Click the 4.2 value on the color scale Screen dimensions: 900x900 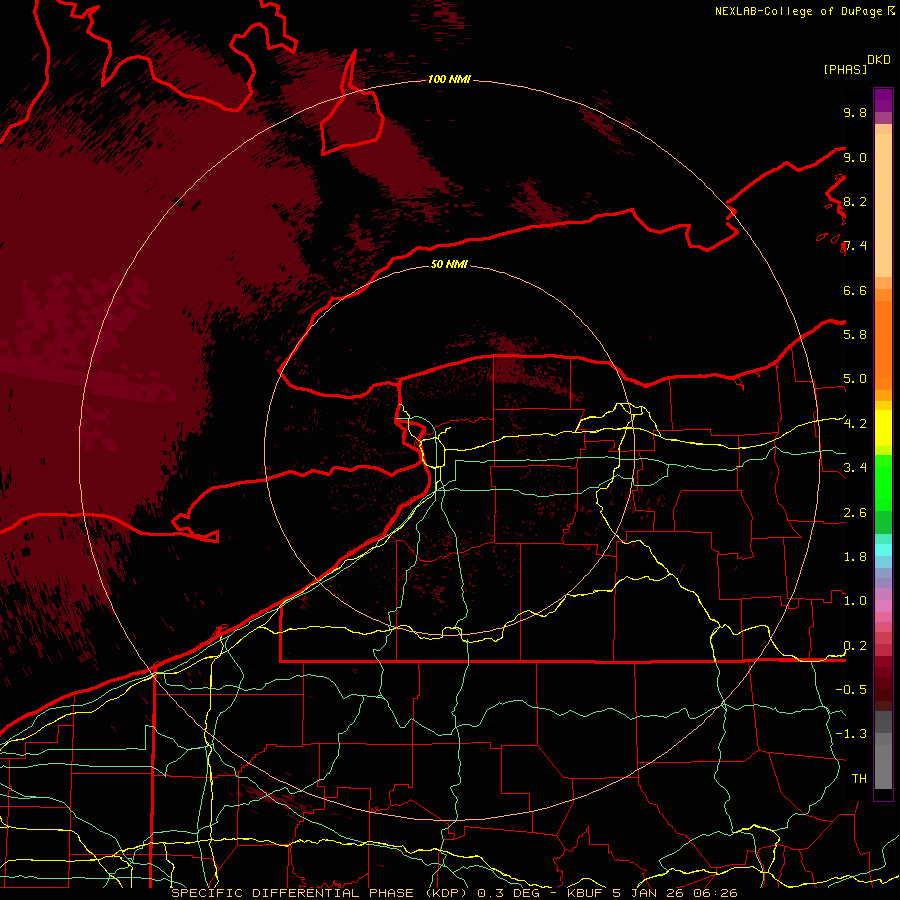coord(855,424)
